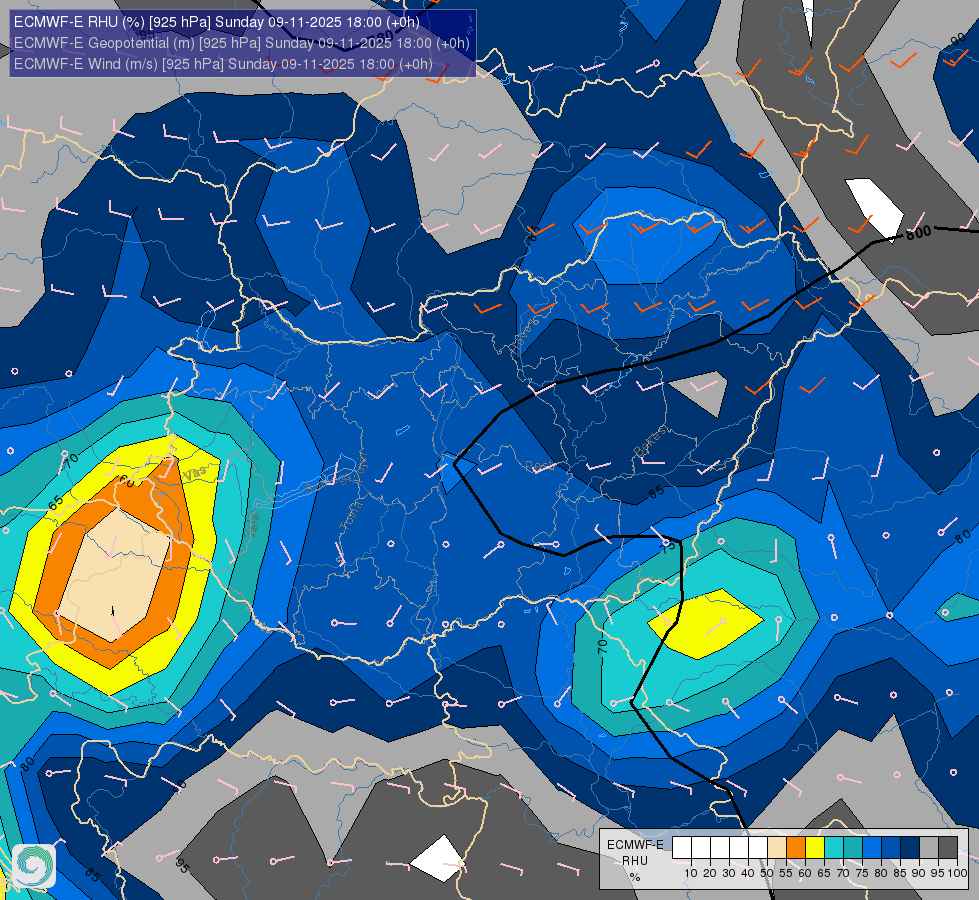Click the legend tick value 50
The width and height of the screenshot is (979, 900).
(767, 873)
